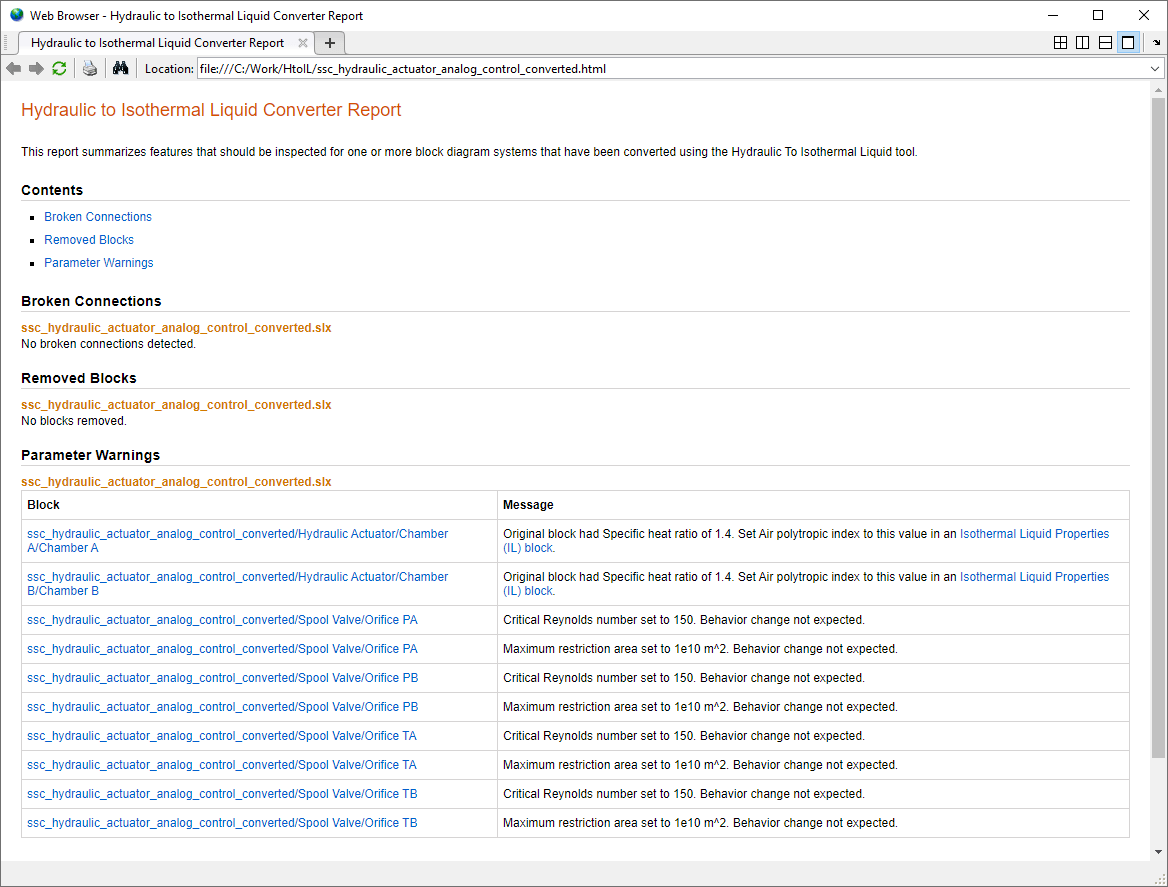The height and width of the screenshot is (887, 1168).
Task: Open Find with the binoculars icon
Action: coord(121,68)
